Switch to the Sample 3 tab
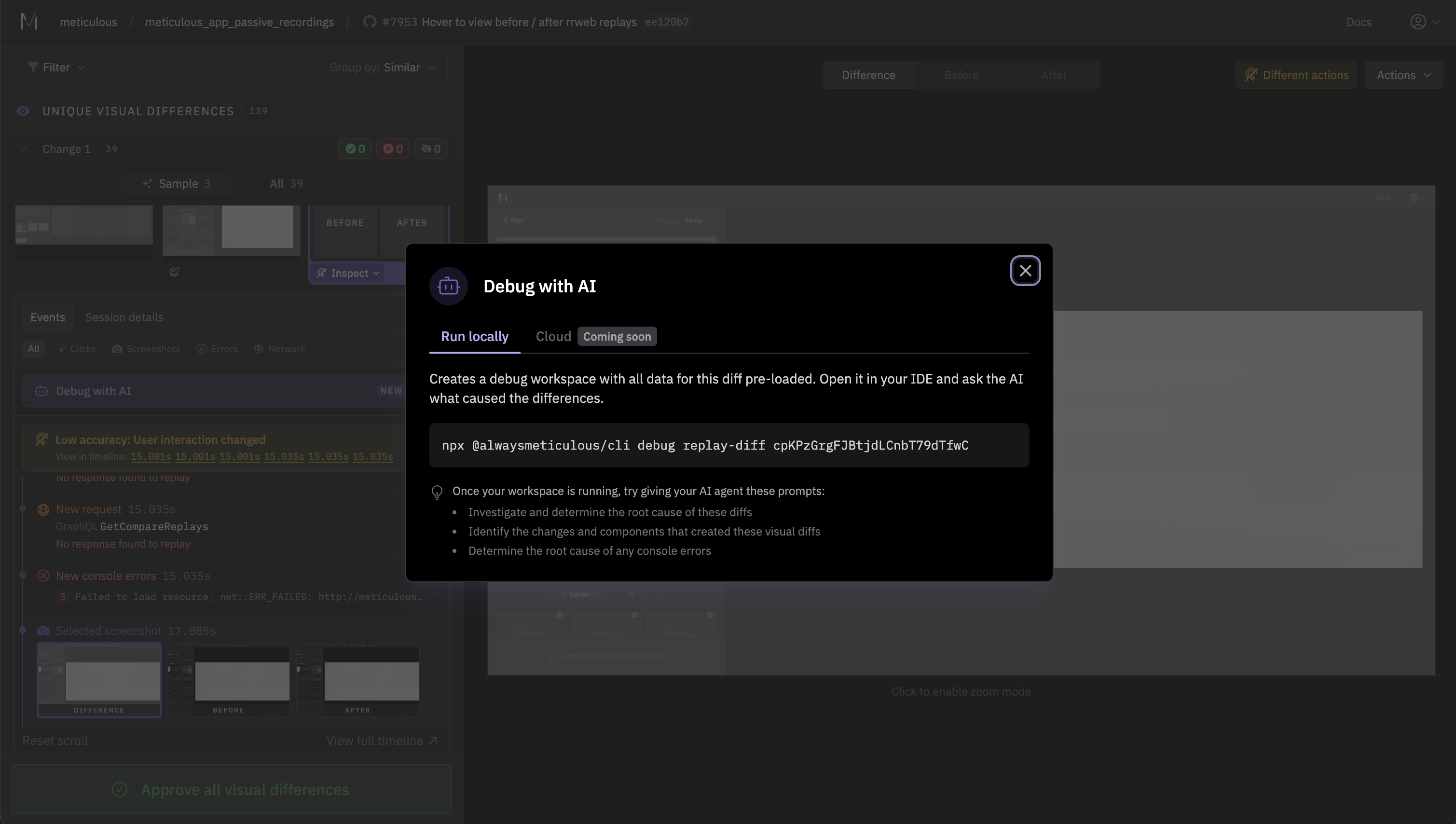This screenshot has height=824, width=1456. [x=177, y=183]
